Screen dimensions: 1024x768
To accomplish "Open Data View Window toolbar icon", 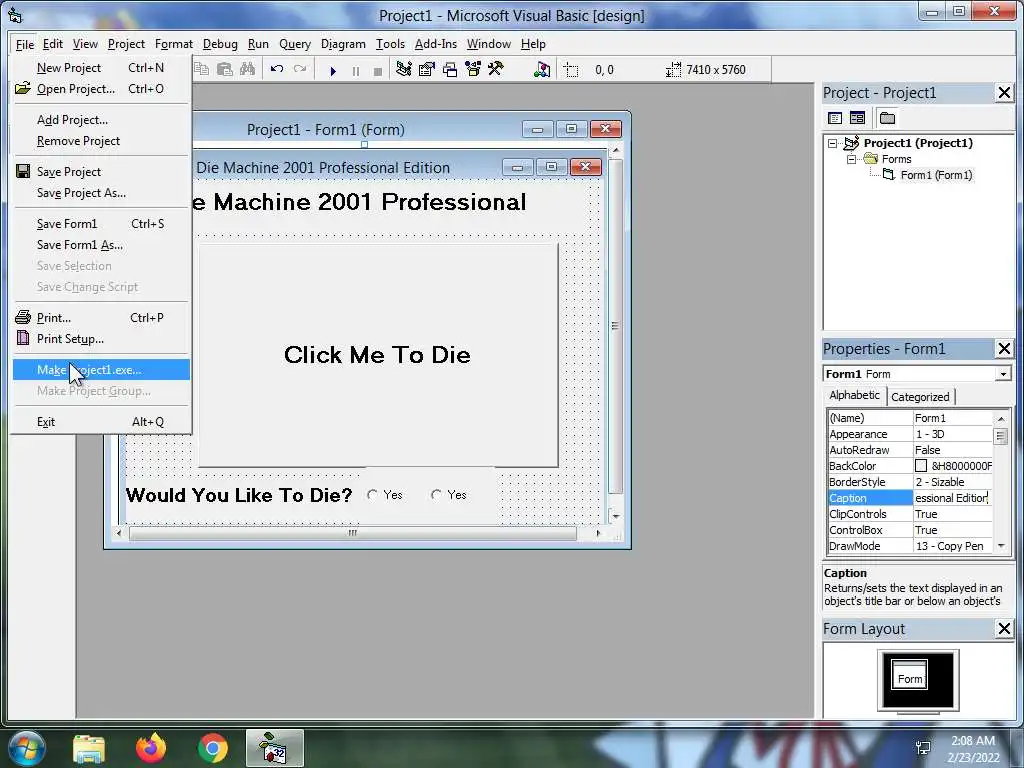I will coord(542,69).
